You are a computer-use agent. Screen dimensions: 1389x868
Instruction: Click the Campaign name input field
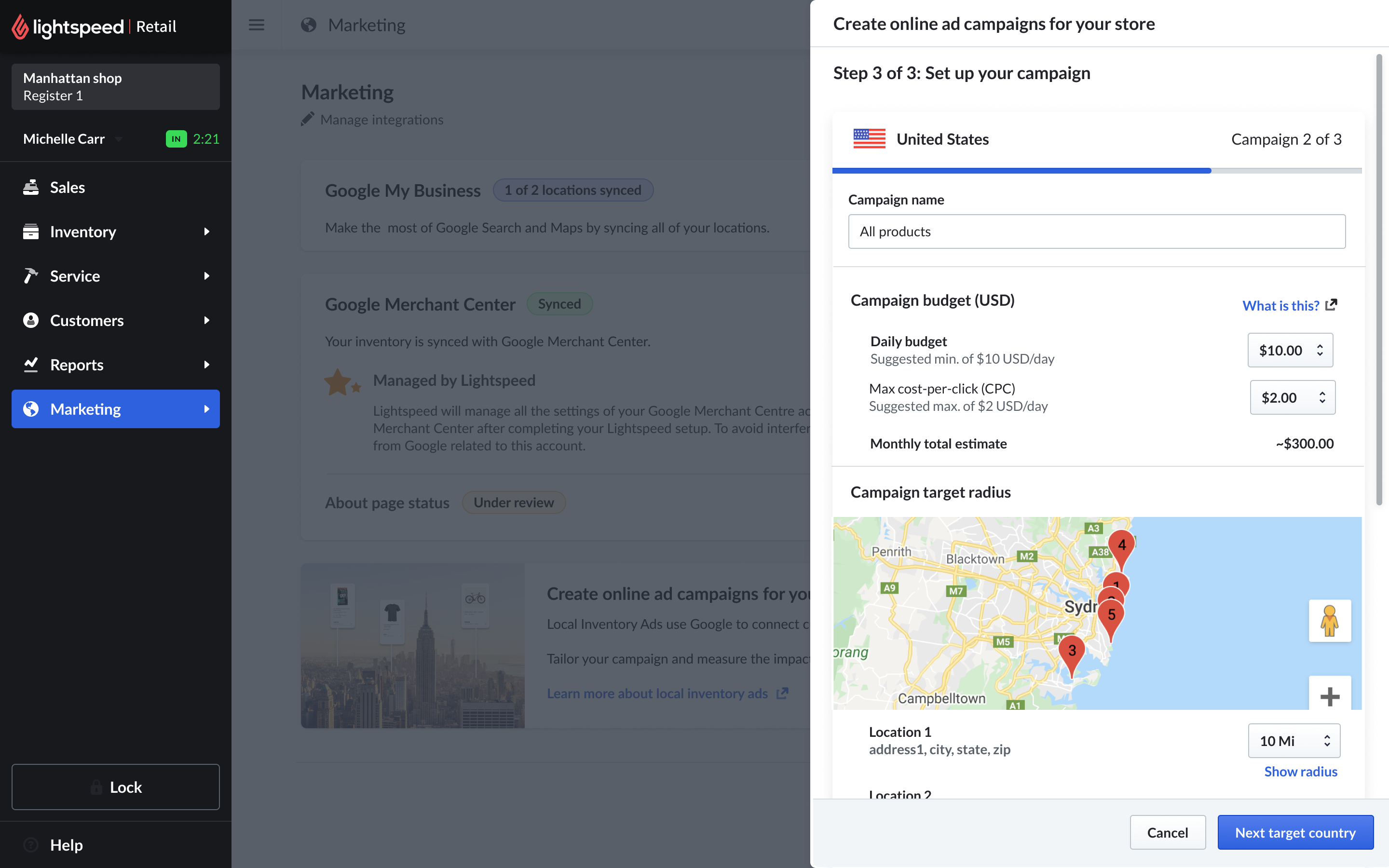(x=1097, y=231)
